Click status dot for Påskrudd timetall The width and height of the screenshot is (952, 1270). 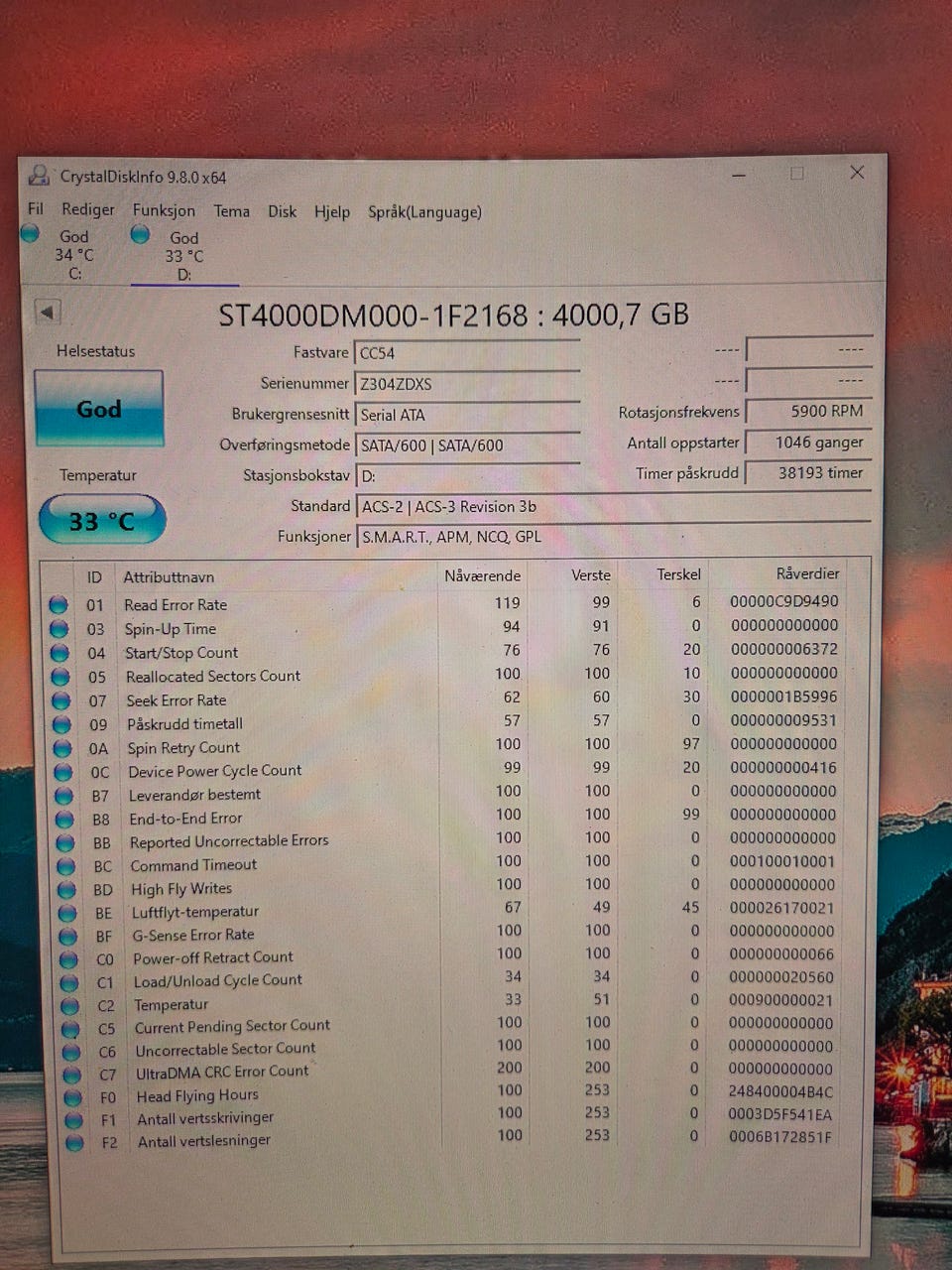(x=61, y=724)
